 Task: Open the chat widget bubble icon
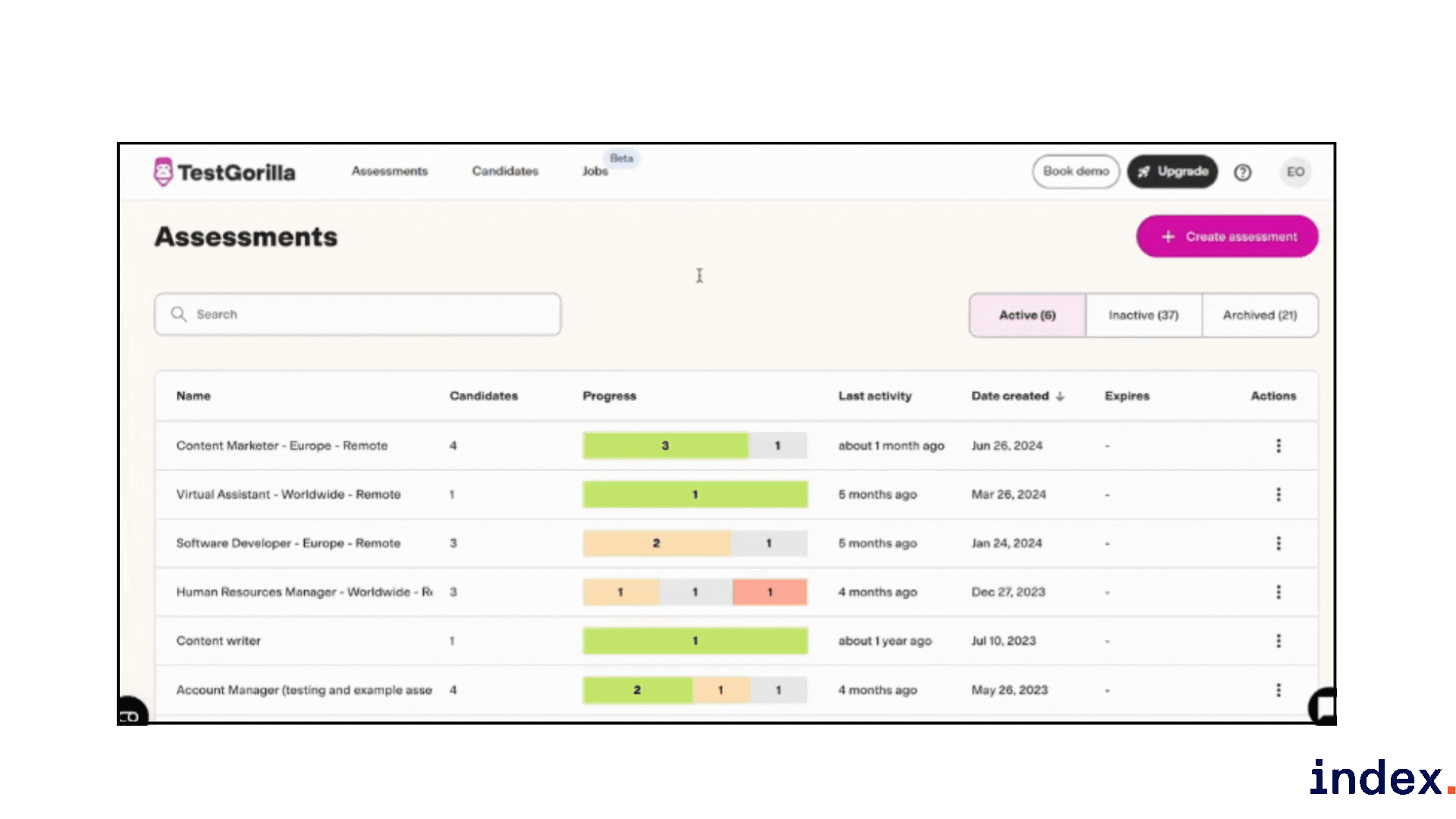[x=1323, y=707]
